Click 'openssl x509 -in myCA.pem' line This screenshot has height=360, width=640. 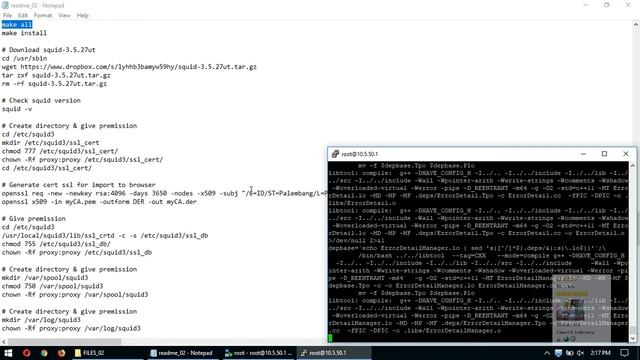[x=99, y=202]
